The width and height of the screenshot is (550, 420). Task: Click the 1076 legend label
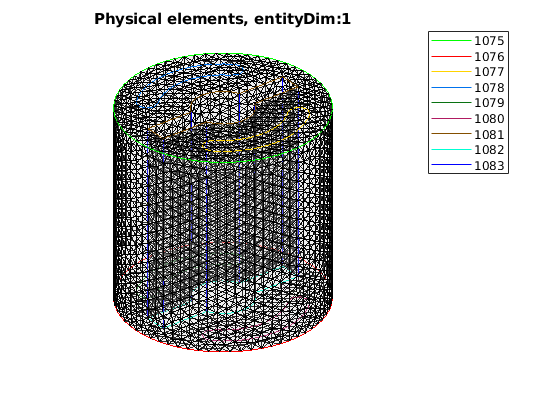(x=489, y=57)
